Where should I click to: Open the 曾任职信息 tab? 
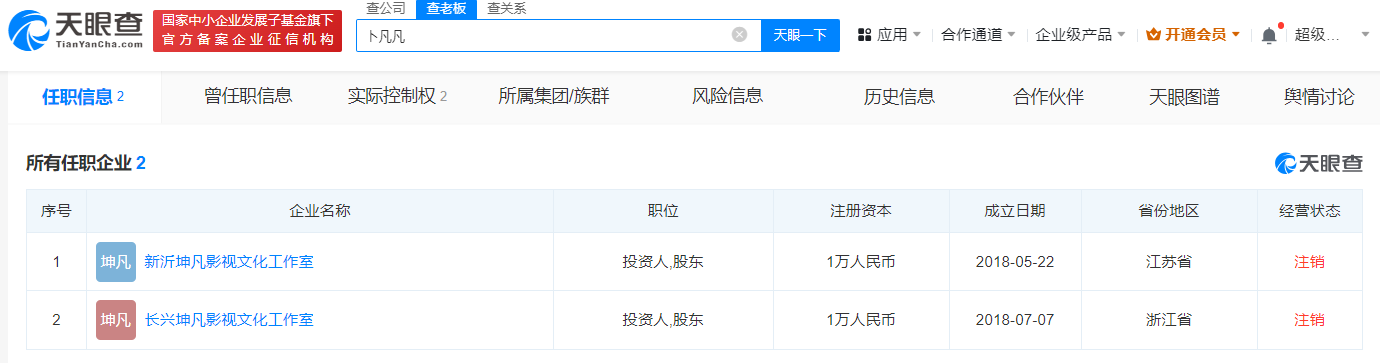click(x=248, y=97)
